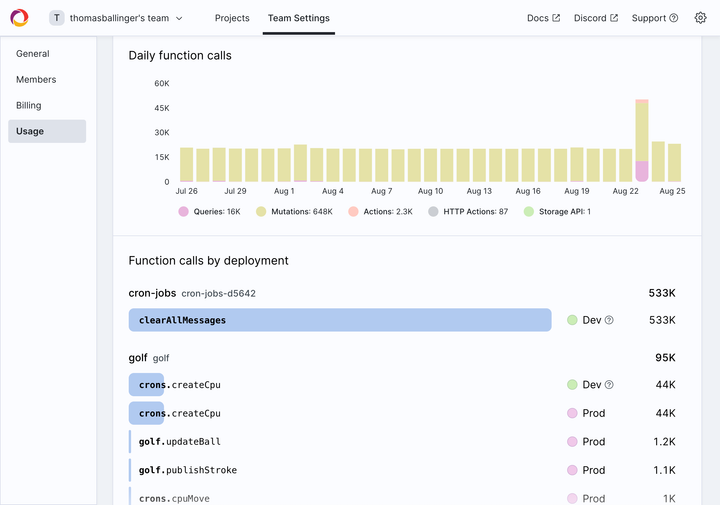This screenshot has height=505, width=720.
Task: Open the Docs link
Action: 543,18
